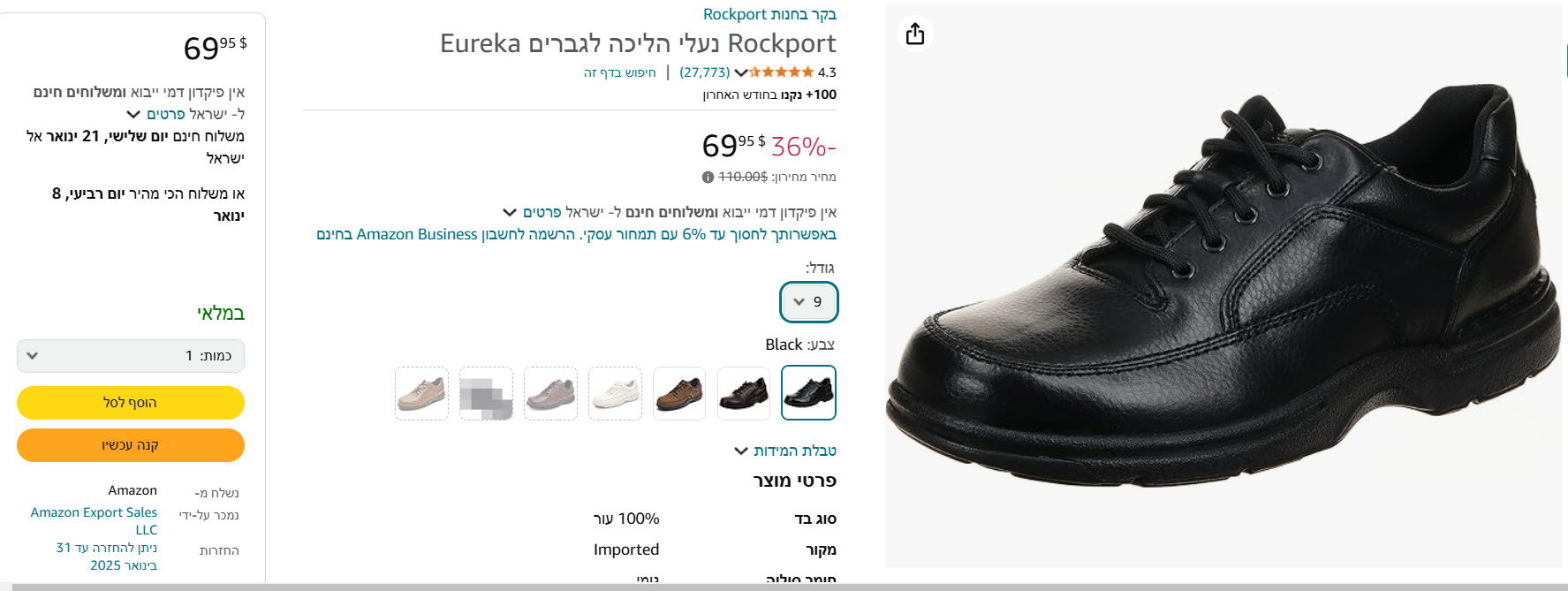
Task: Click the share icon above the shoe image
Action: [x=915, y=34]
